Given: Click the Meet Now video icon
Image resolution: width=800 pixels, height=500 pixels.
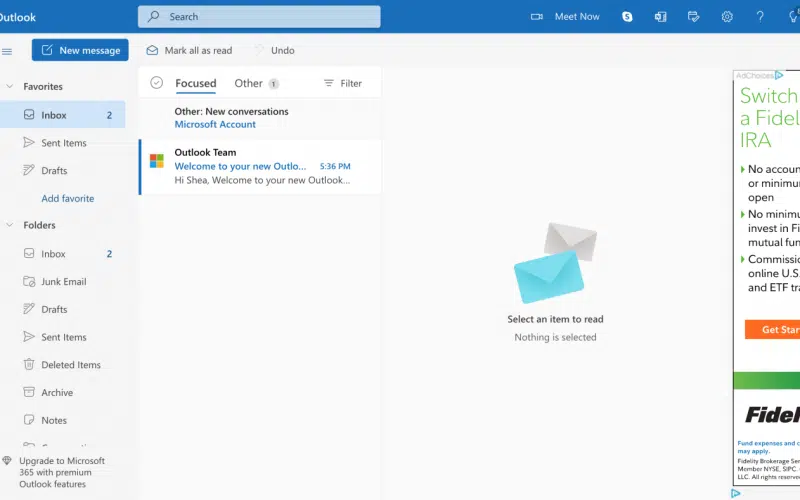Looking at the screenshot, I should click(x=537, y=16).
